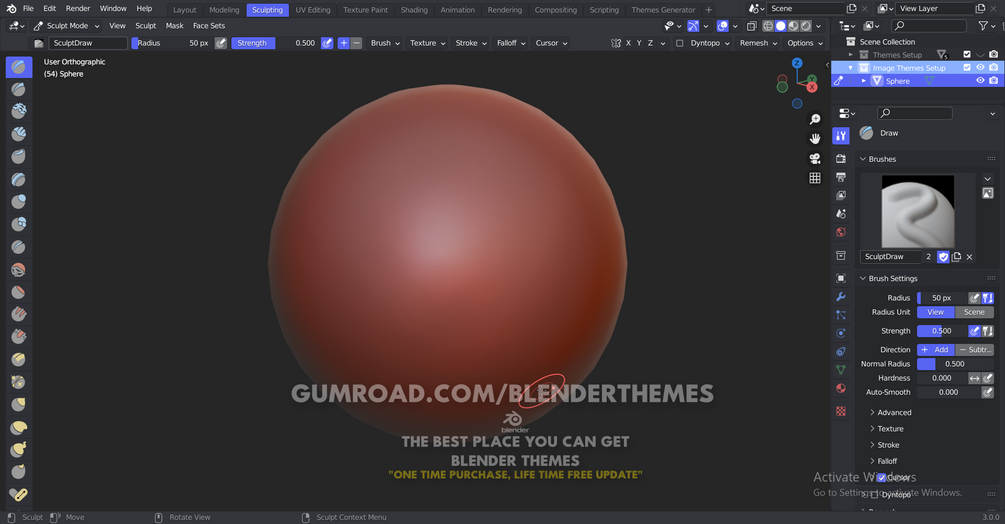Open the Stroke dropdown in tool header

coord(471,43)
